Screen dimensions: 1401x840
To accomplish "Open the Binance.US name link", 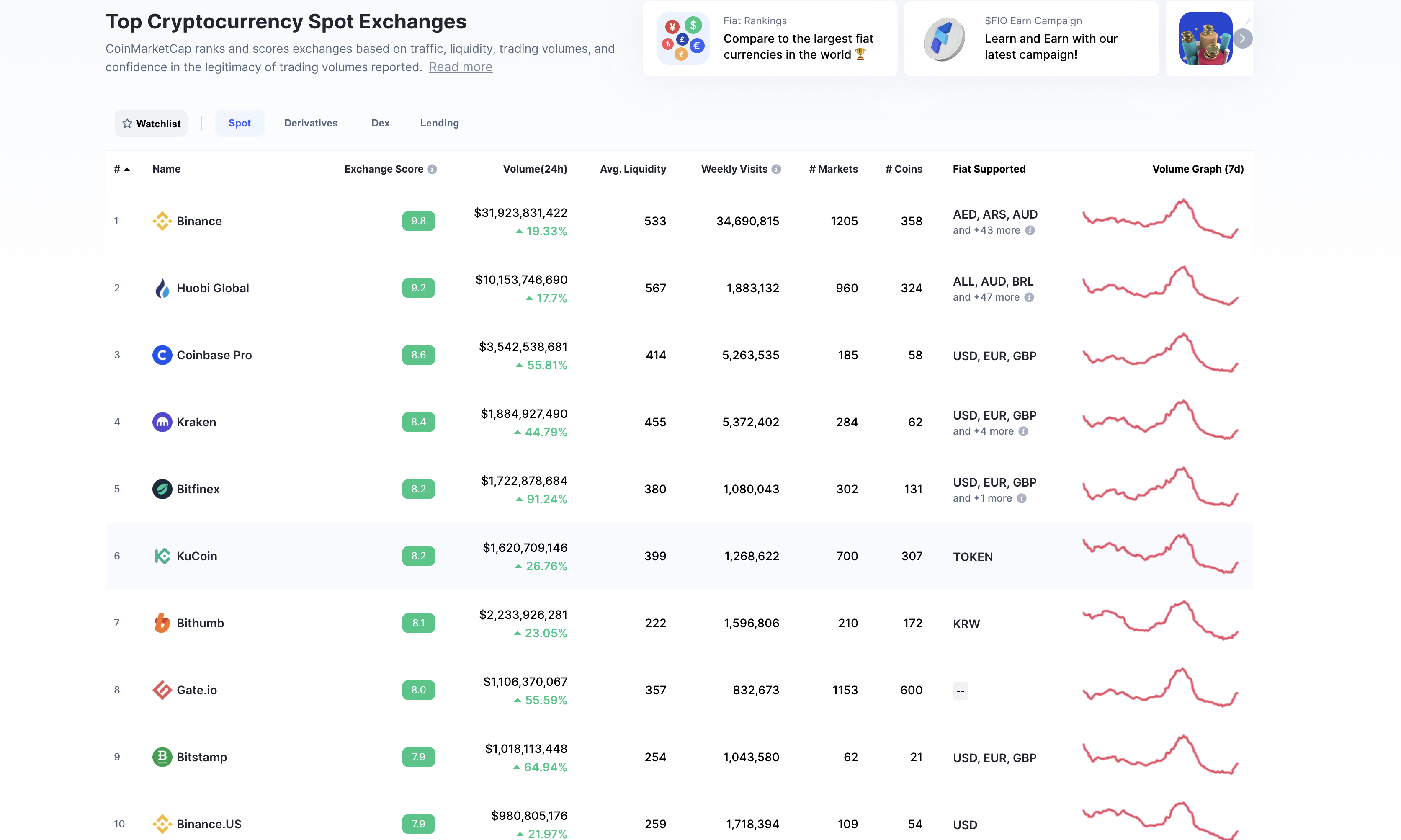I will [209, 824].
